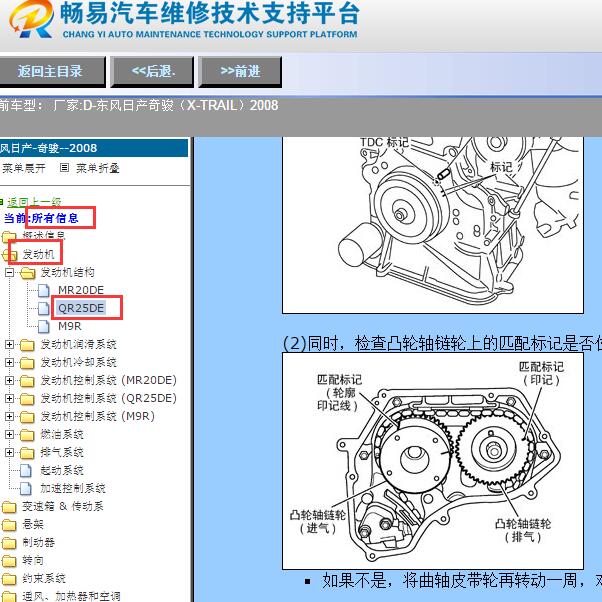The height and width of the screenshot is (602, 602).
Task: Click the 返回主目录 button
Action: click(x=52, y=71)
